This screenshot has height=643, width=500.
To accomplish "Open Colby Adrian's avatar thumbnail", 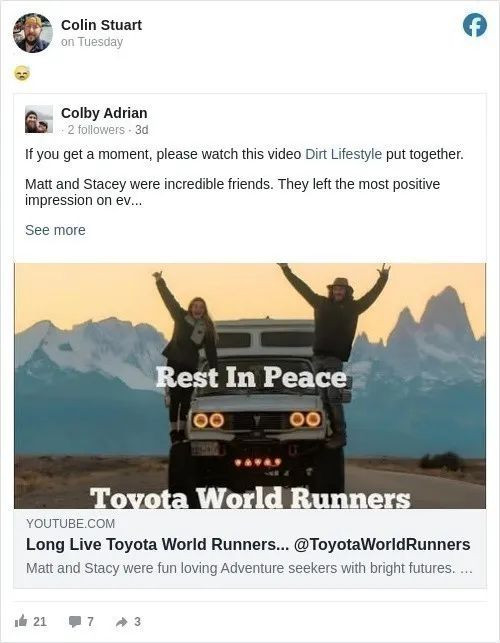I will (39, 119).
